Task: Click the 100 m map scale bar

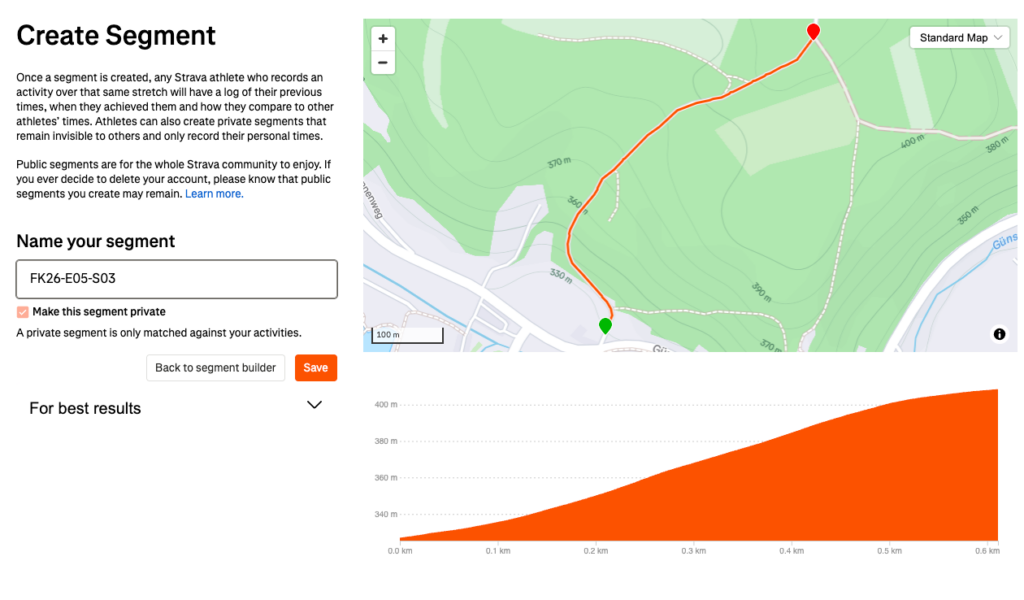Action: pos(408,335)
